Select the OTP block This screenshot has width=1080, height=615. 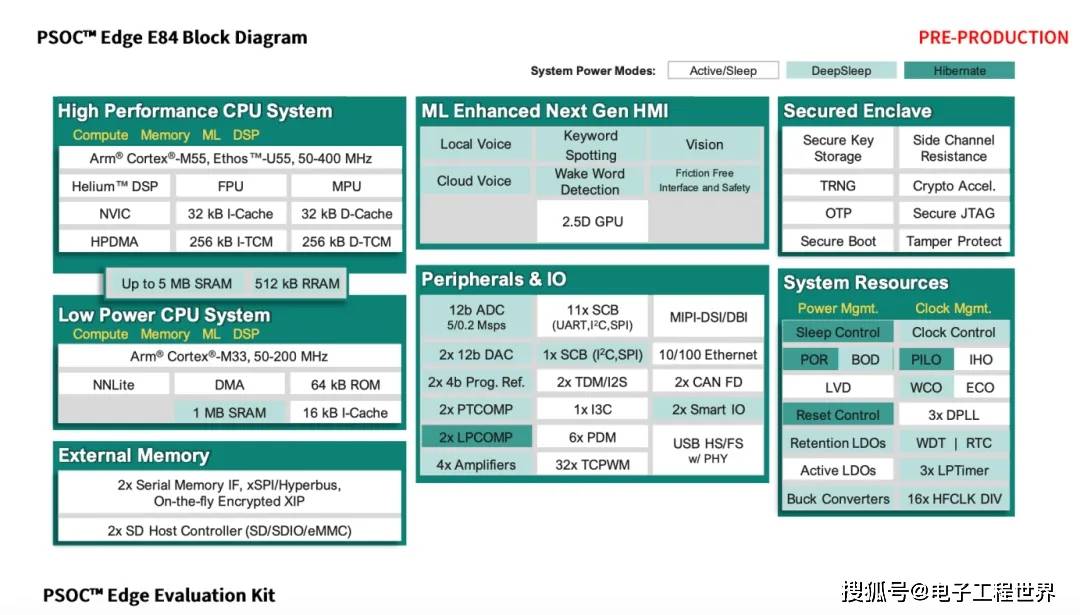coord(838,213)
